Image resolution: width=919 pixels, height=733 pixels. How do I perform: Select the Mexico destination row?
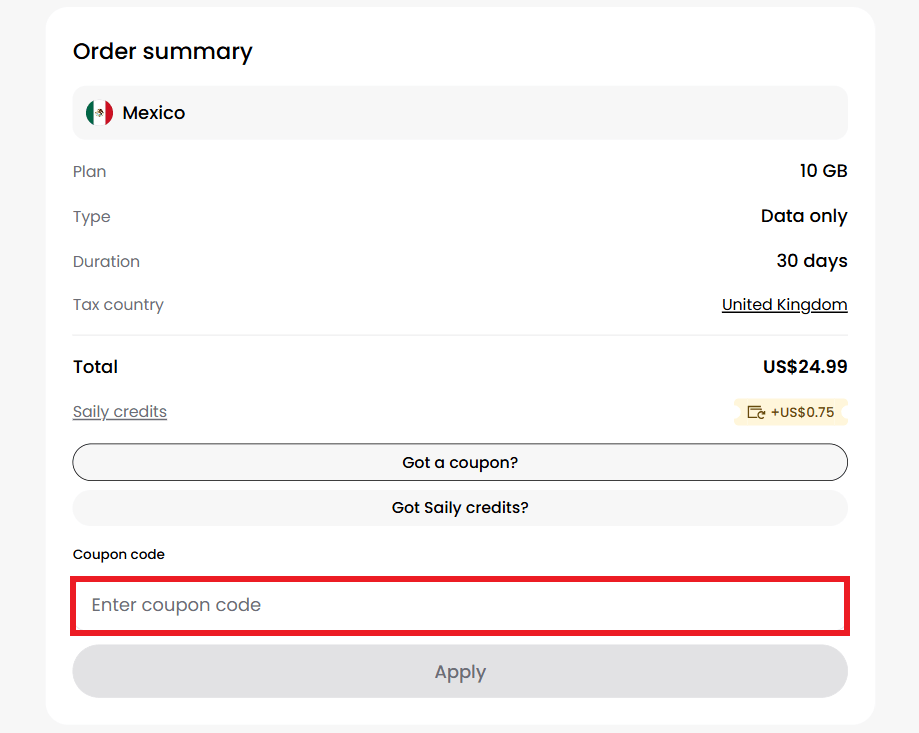tap(460, 112)
